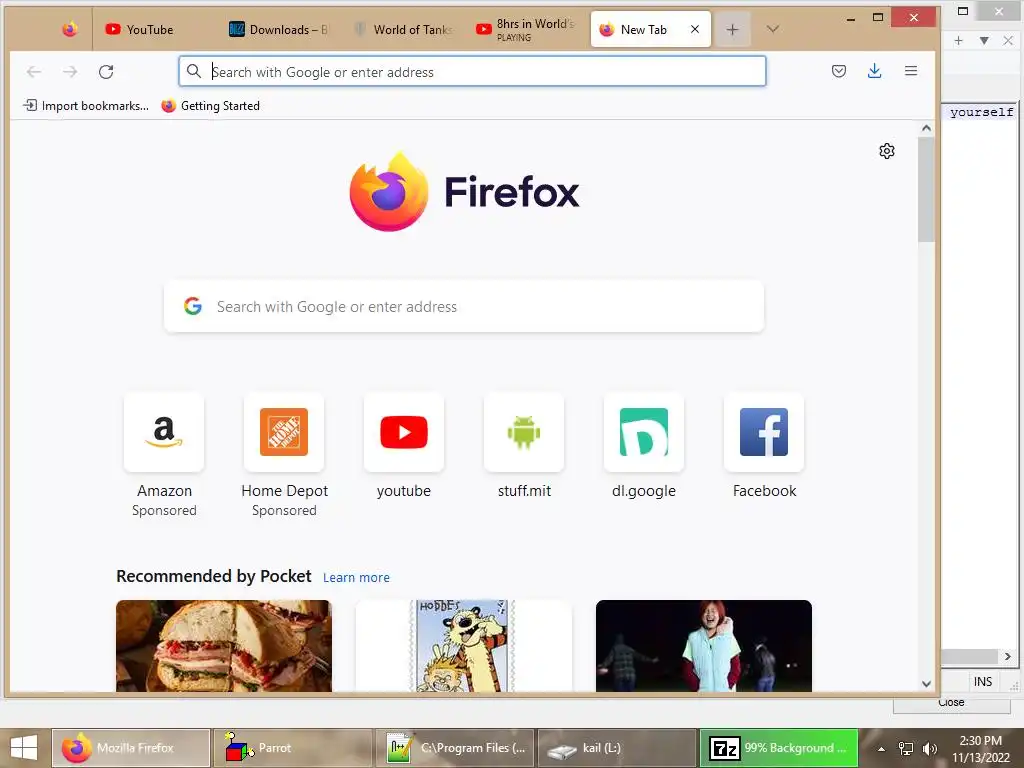Minimize the Firefox window
1024x768 pixels.
(850, 18)
